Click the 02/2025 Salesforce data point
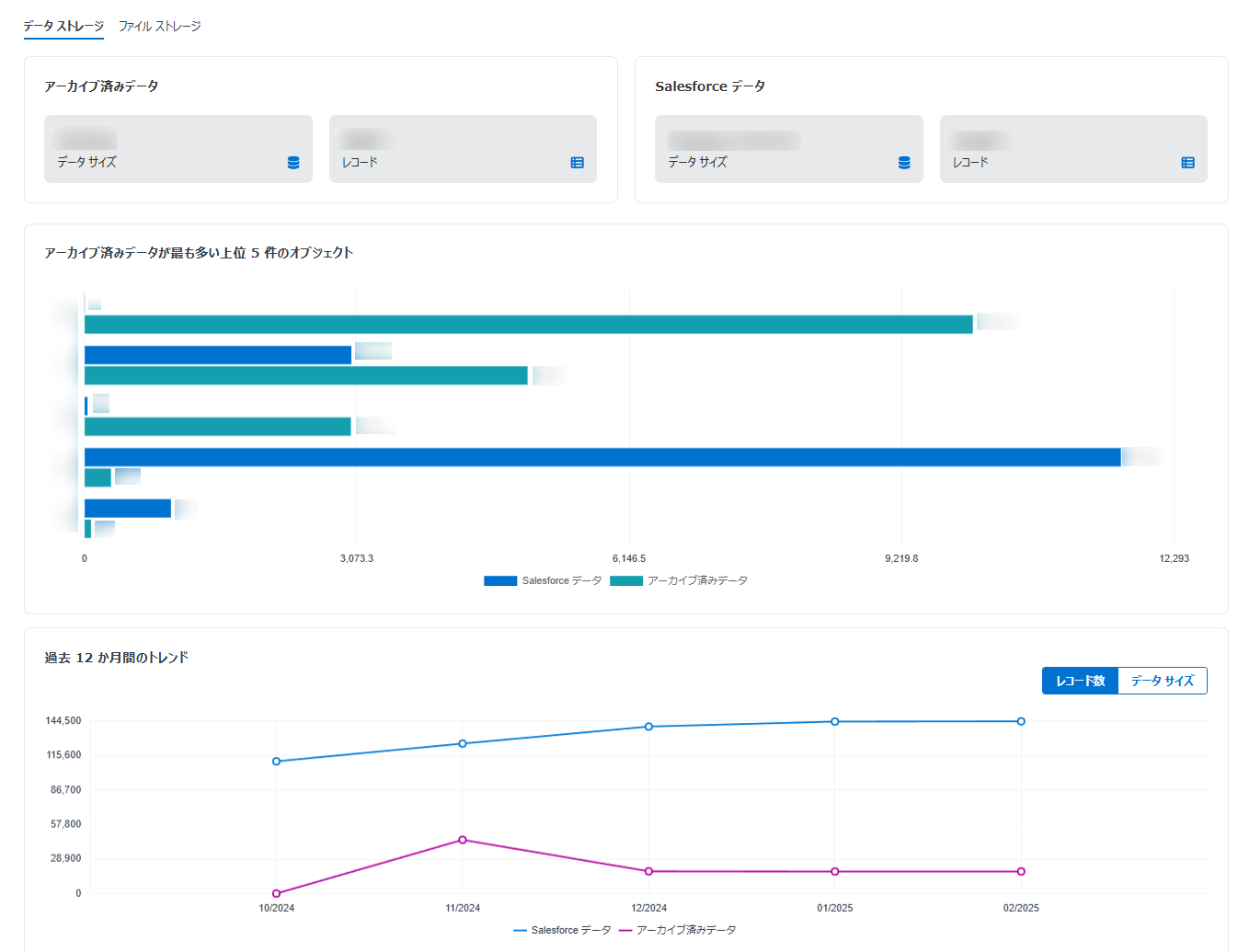The width and height of the screenshot is (1238, 952). [x=1021, y=721]
